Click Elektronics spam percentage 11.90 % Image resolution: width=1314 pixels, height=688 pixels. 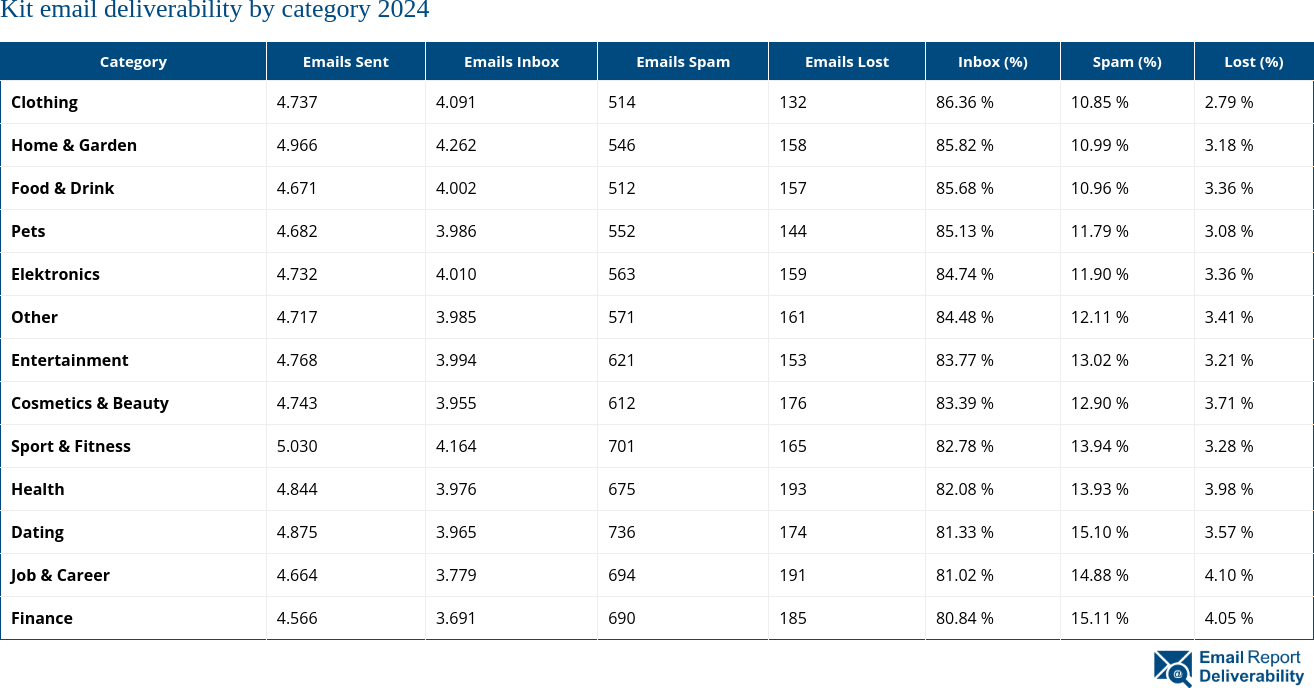point(1100,274)
